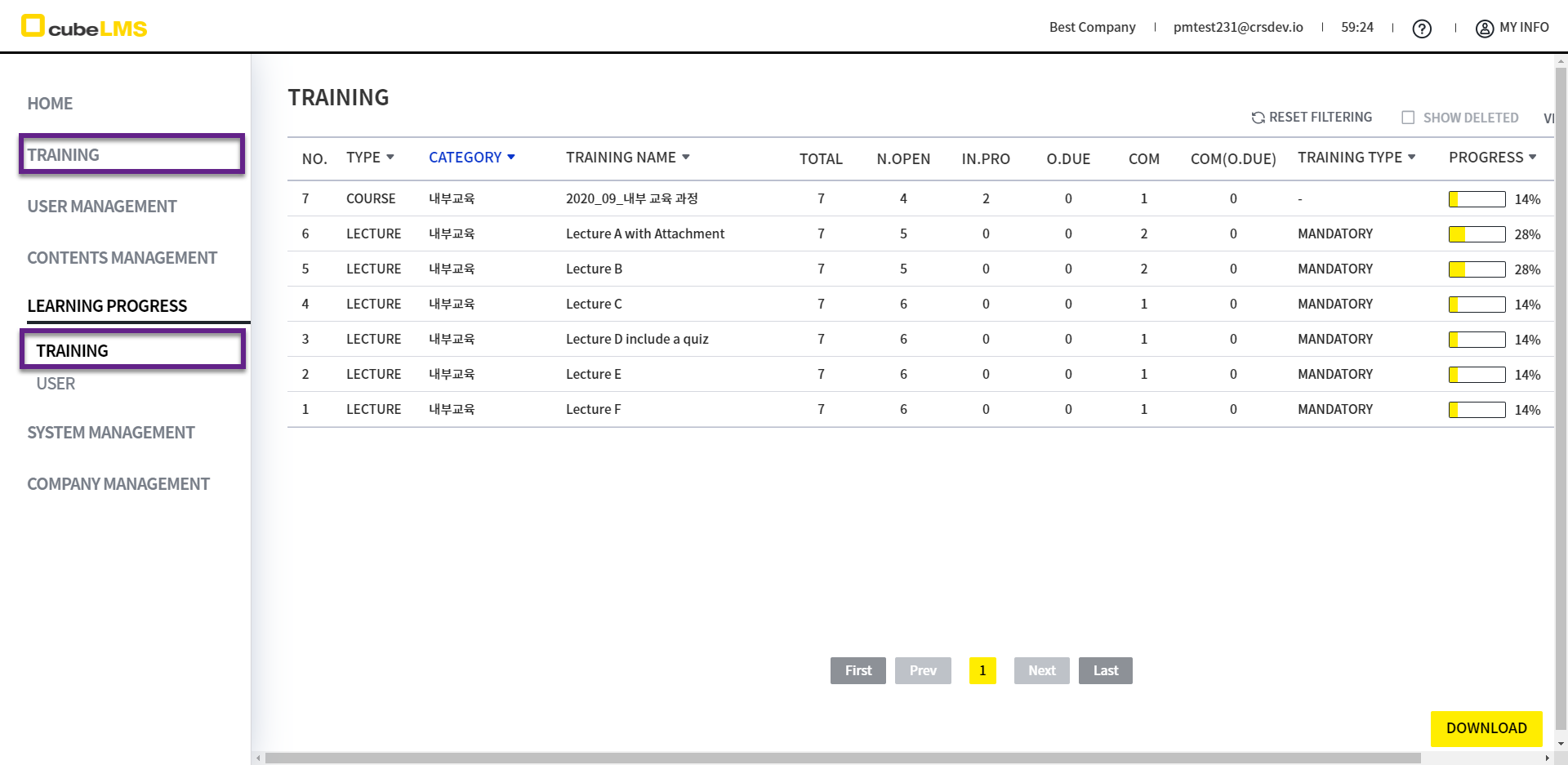The width and height of the screenshot is (1568, 765).
Task: Open the CATEGORY column filter dropdown
Action: point(511,157)
